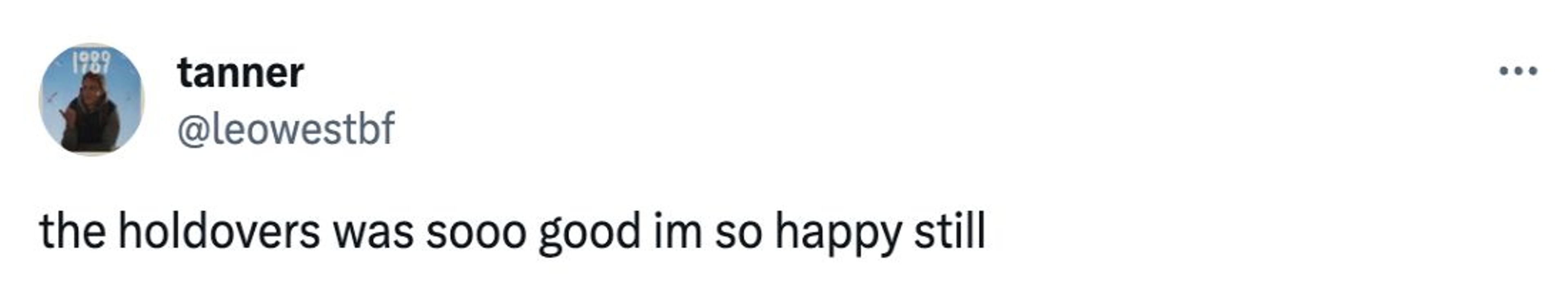The width and height of the screenshot is (1568, 299).
Task: Click the word "so" before "happy"
Action: (738, 232)
